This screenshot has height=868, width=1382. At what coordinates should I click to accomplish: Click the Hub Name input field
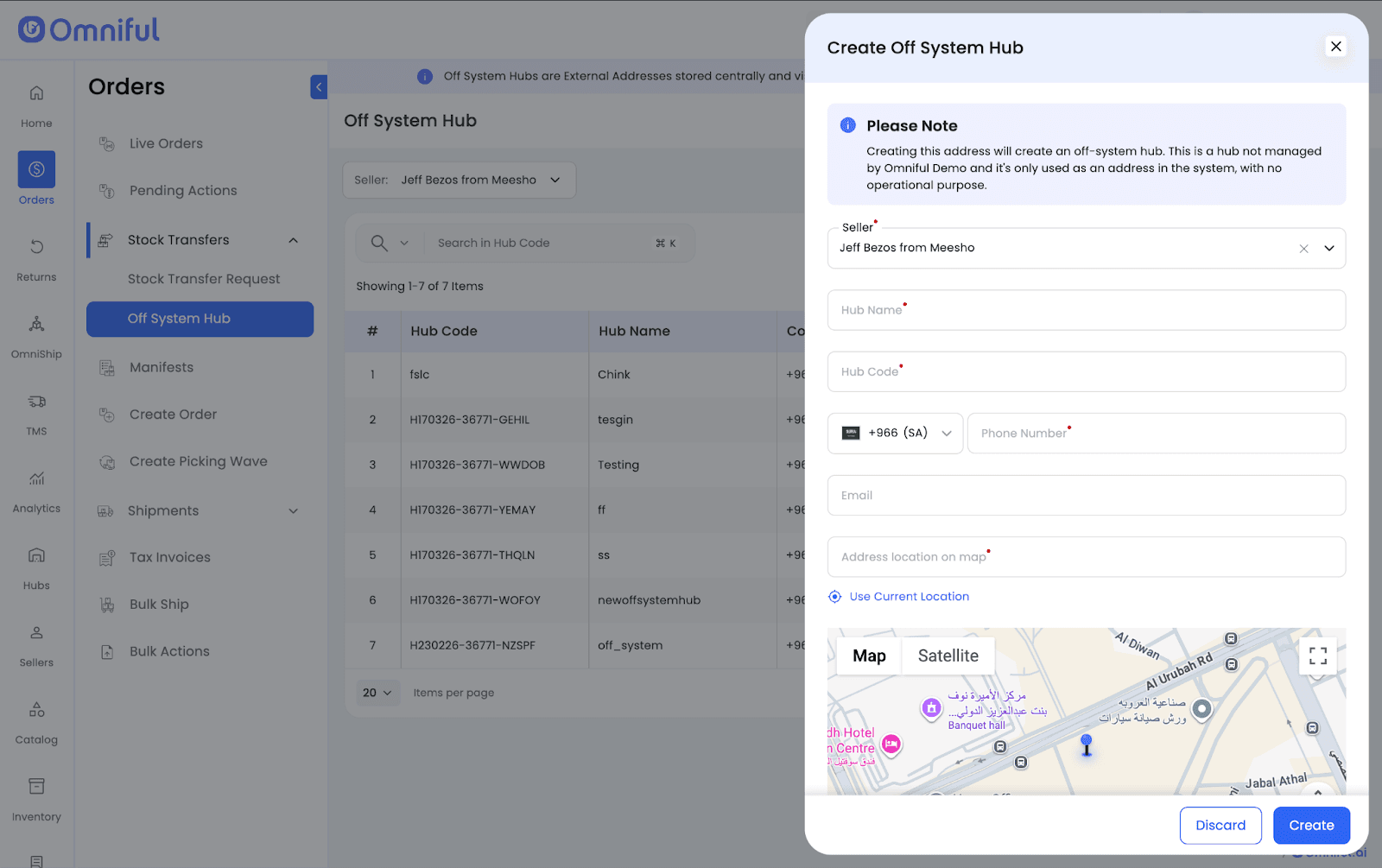point(1086,311)
